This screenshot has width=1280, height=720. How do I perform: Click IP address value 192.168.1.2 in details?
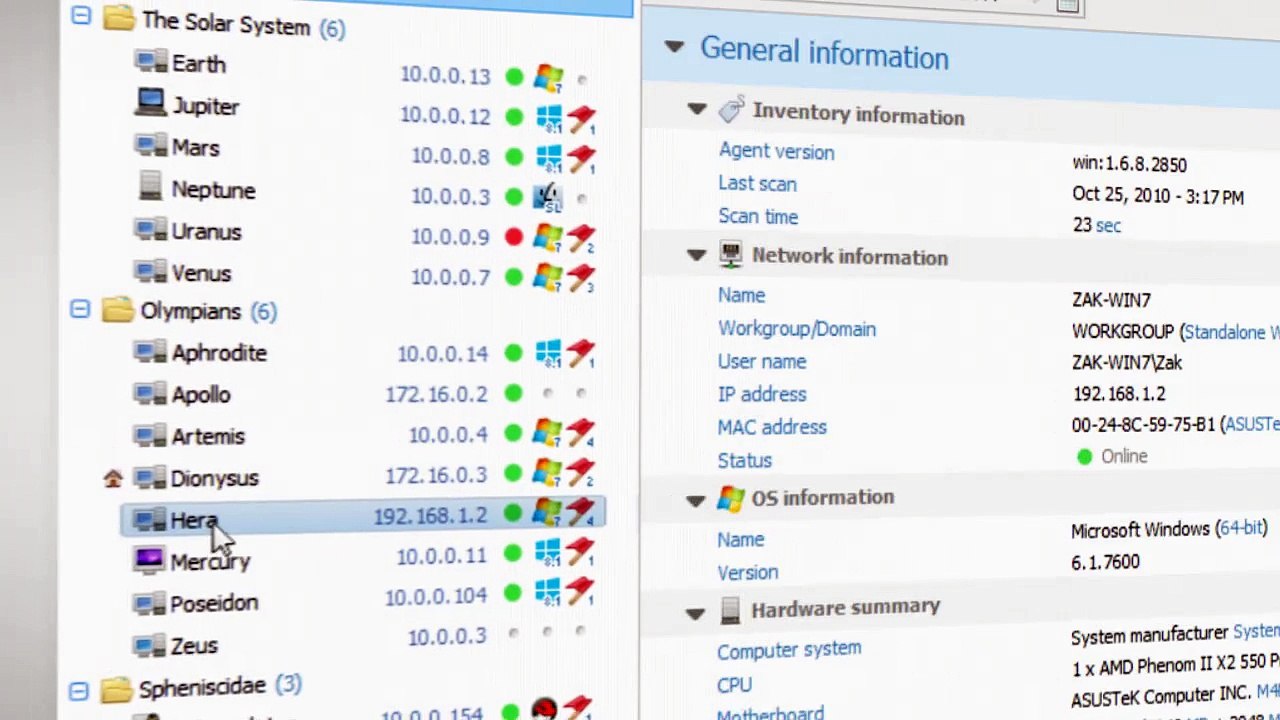coord(1119,394)
